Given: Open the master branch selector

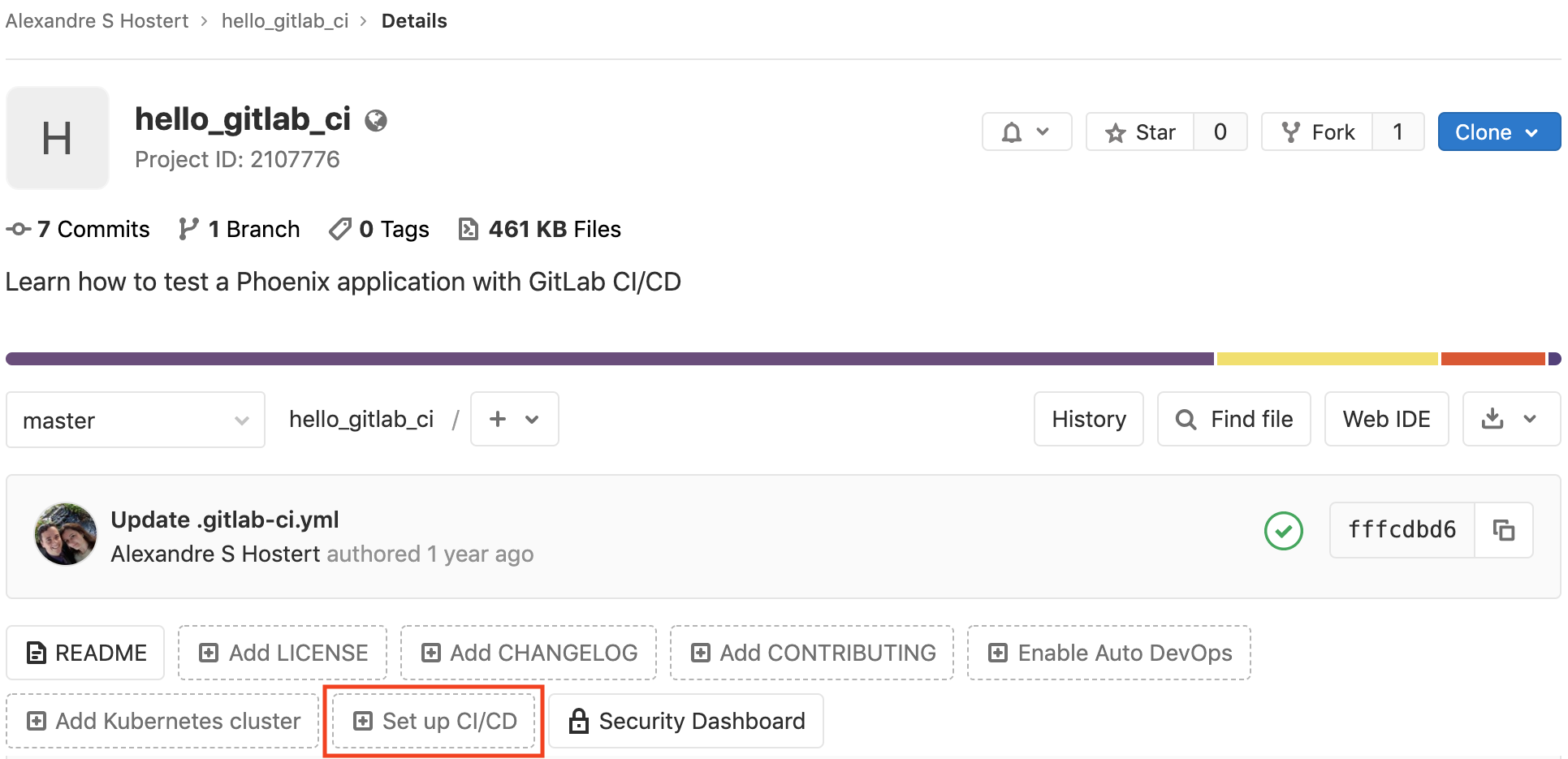Looking at the screenshot, I should point(136,420).
